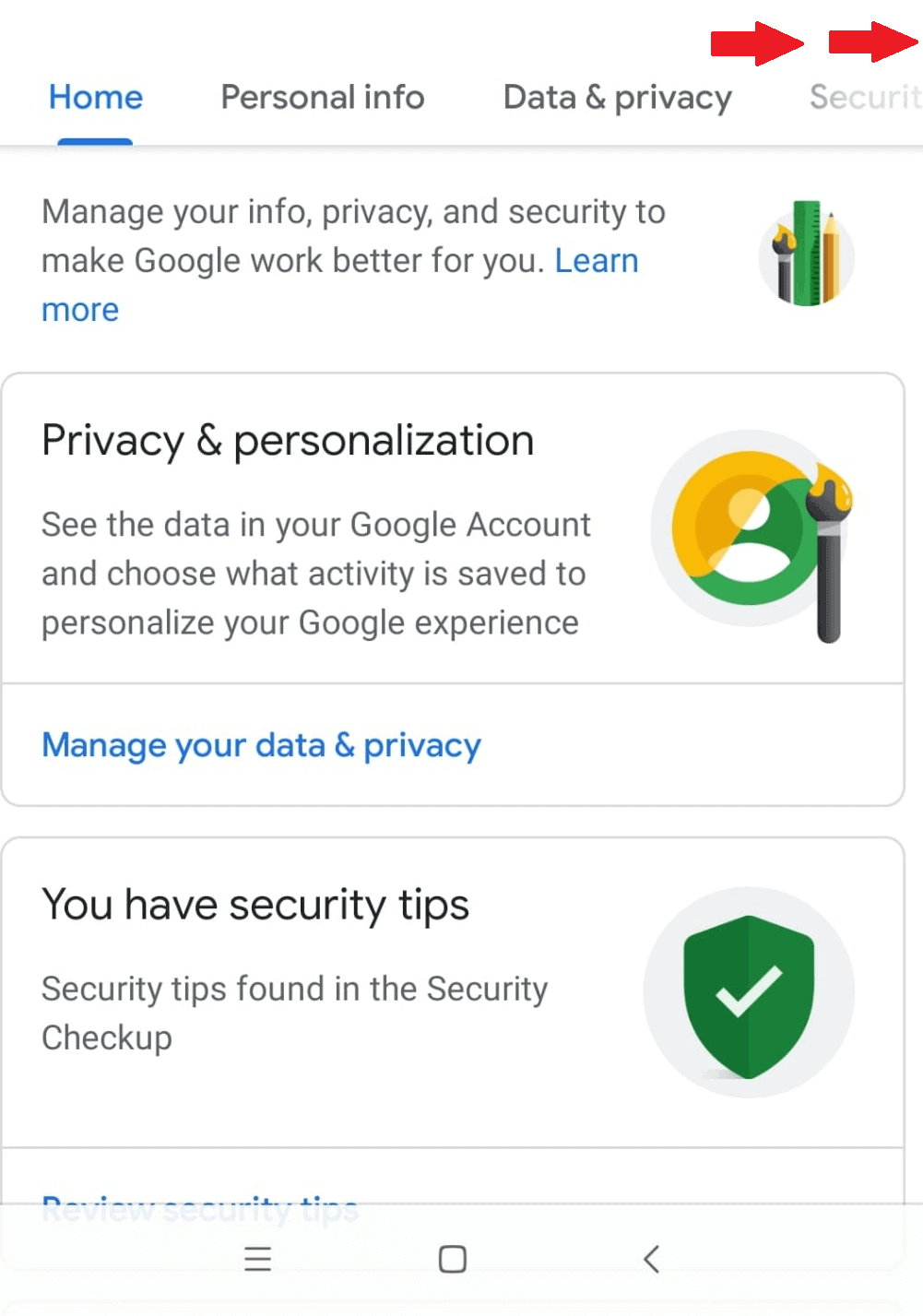Click the first red arrow annotation
The image size is (923, 1316).
(x=757, y=43)
